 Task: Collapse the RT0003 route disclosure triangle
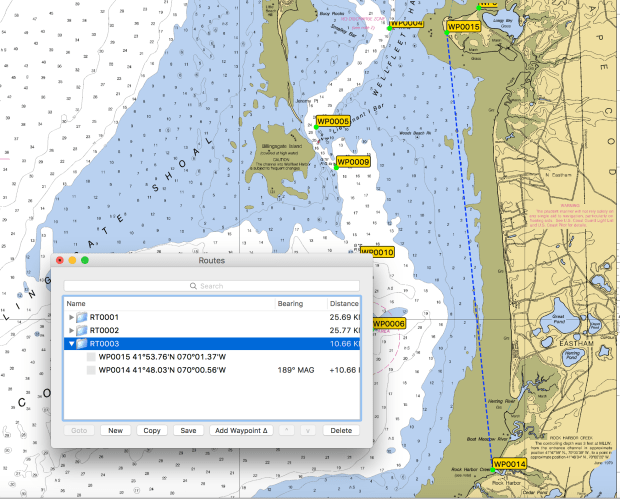pos(71,343)
